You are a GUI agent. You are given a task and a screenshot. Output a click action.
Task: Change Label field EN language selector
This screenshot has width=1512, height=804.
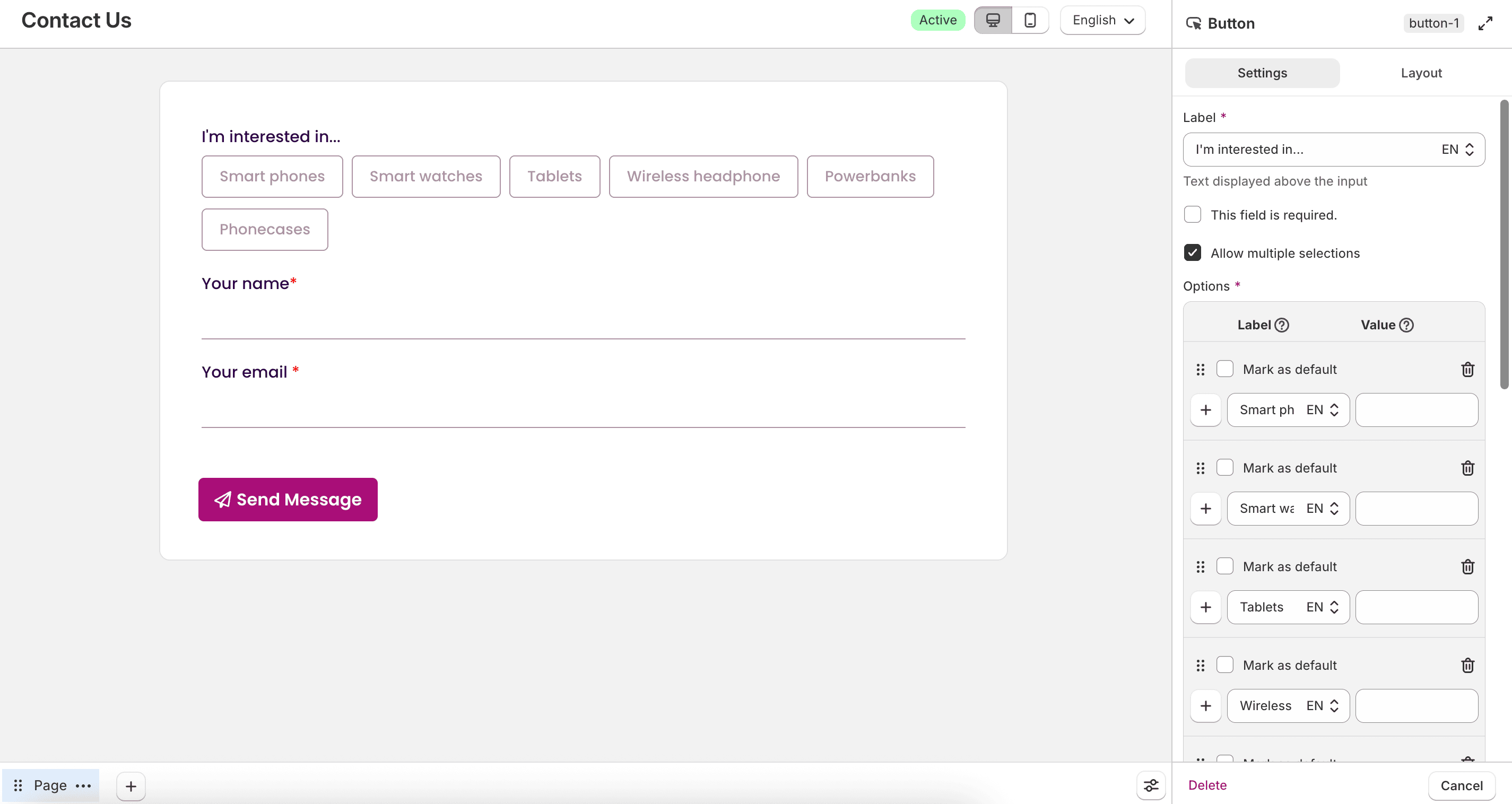click(x=1457, y=150)
